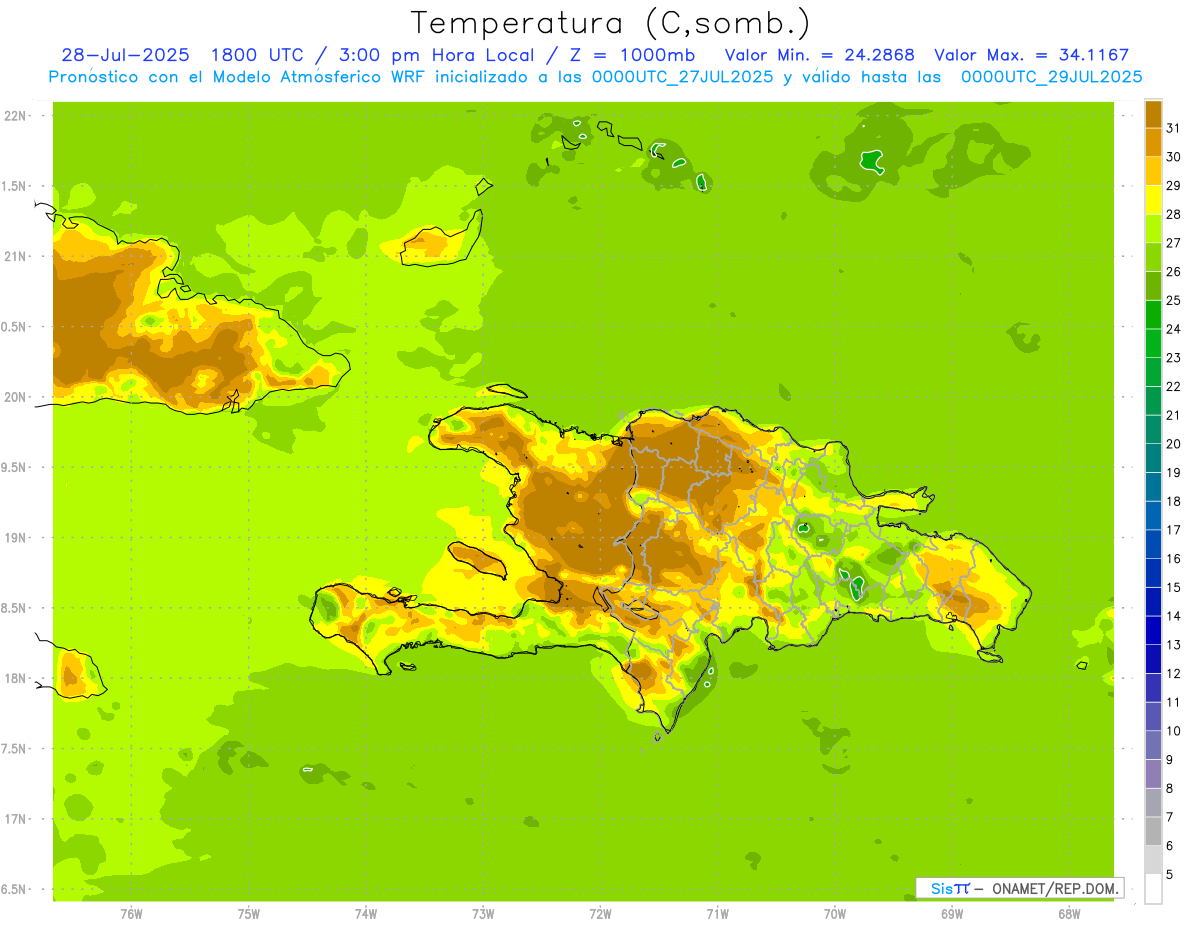Click the "17N" latitude label
Image resolution: width=1200 pixels, height=927 pixels.
(15, 819)
